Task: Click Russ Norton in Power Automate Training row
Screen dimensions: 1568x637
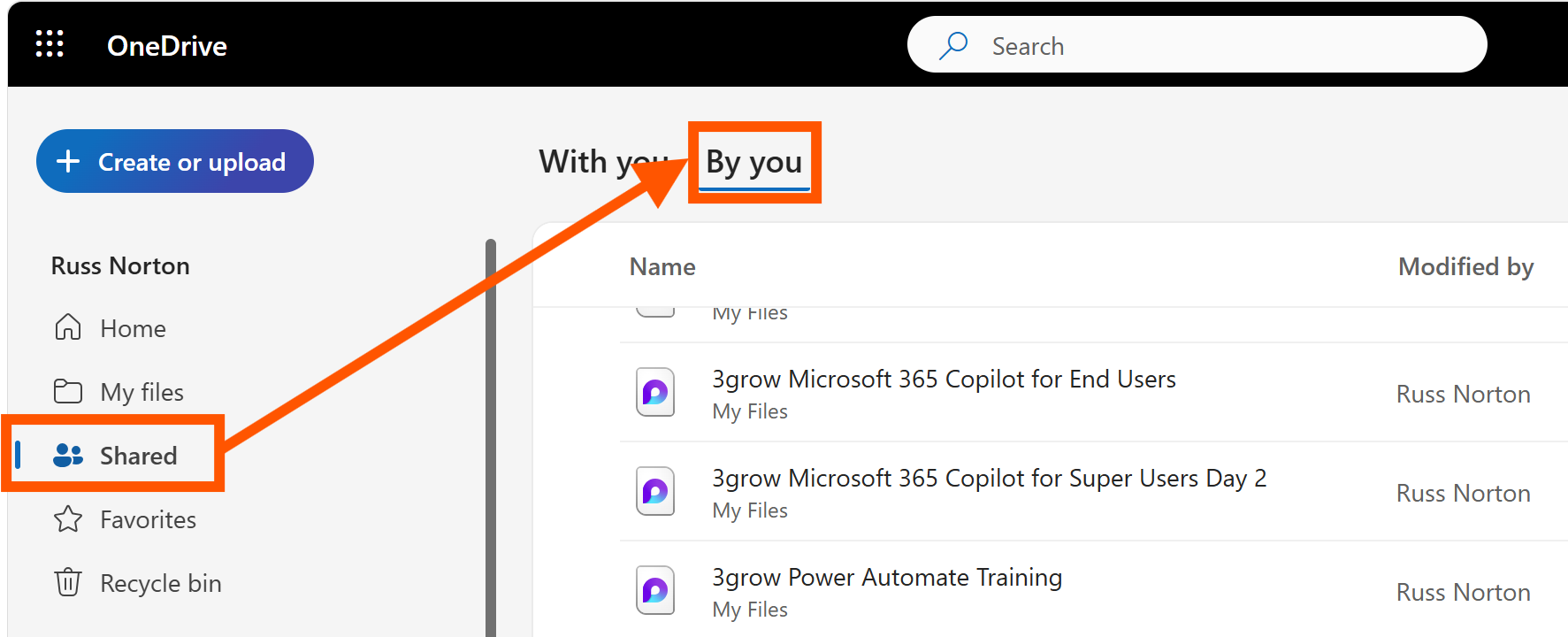Action: point(1464,592)
